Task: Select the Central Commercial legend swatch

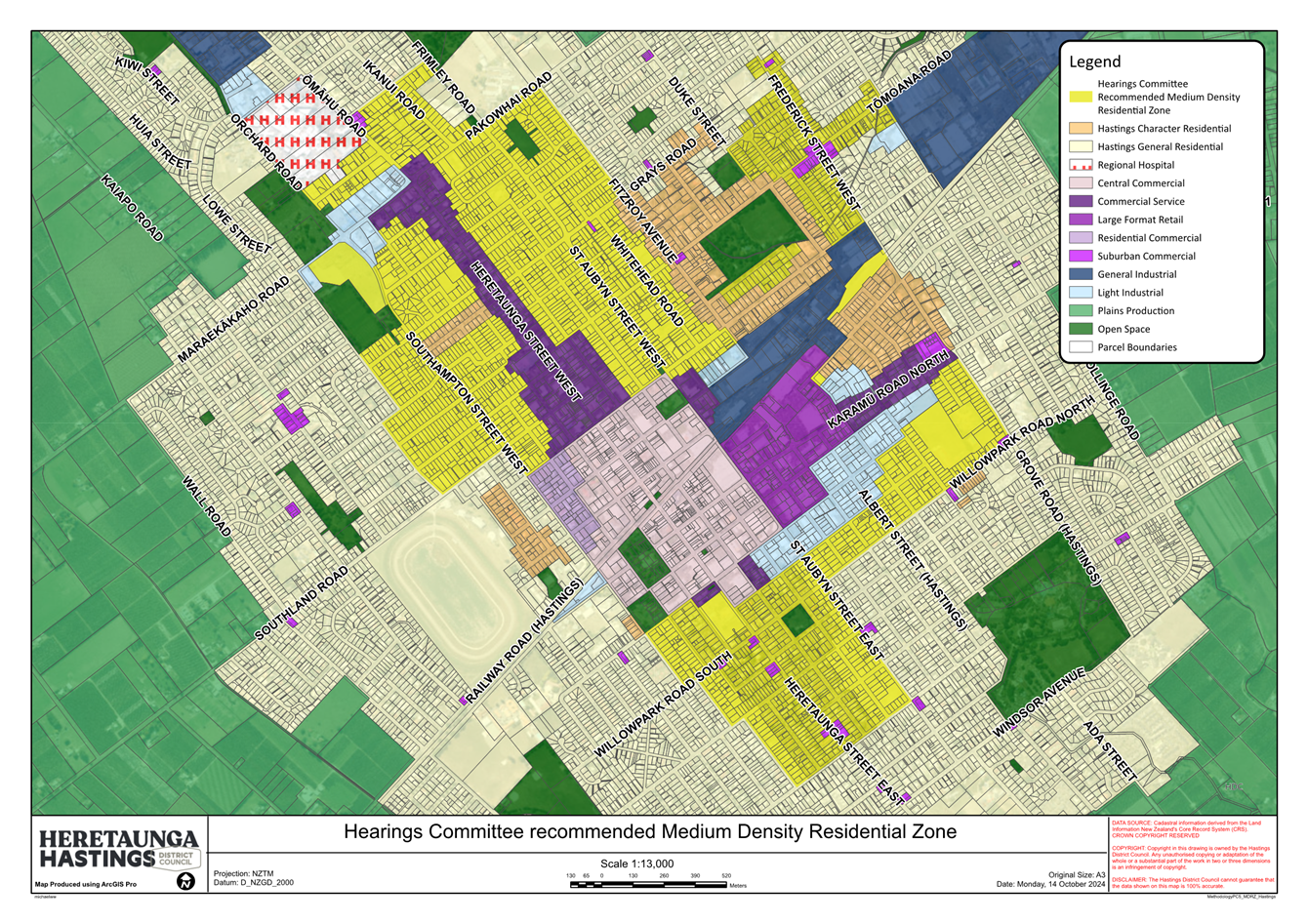Action: tap(1080, 182)
